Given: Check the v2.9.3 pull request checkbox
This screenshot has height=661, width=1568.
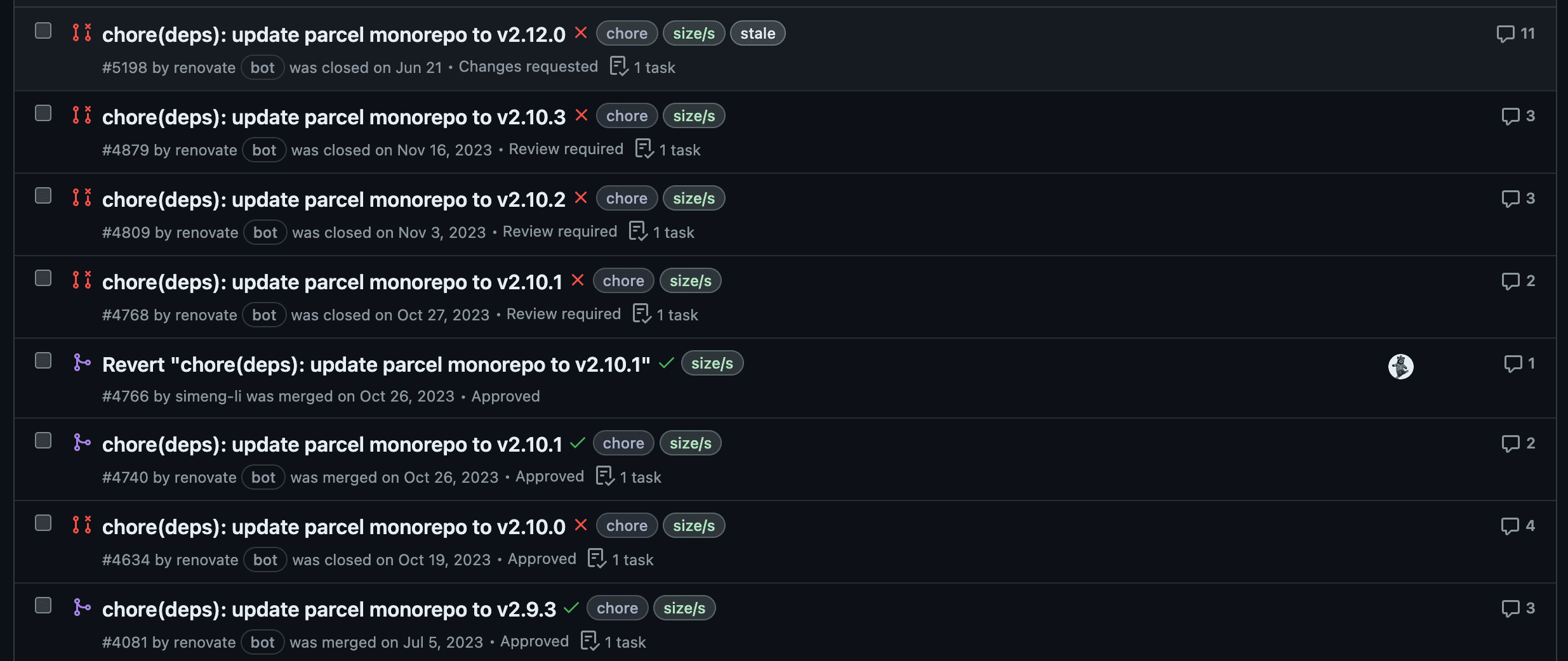Looking at the screenshot, I should pos(43,605).
